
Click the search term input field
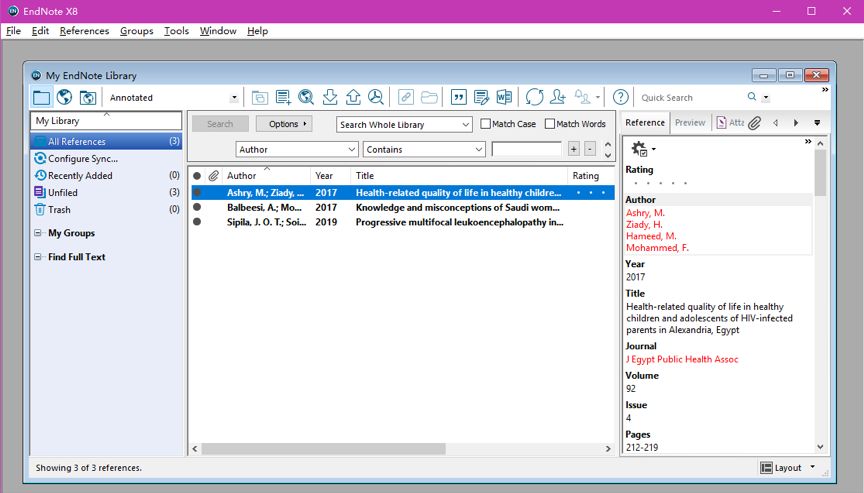tap(526, 149)
